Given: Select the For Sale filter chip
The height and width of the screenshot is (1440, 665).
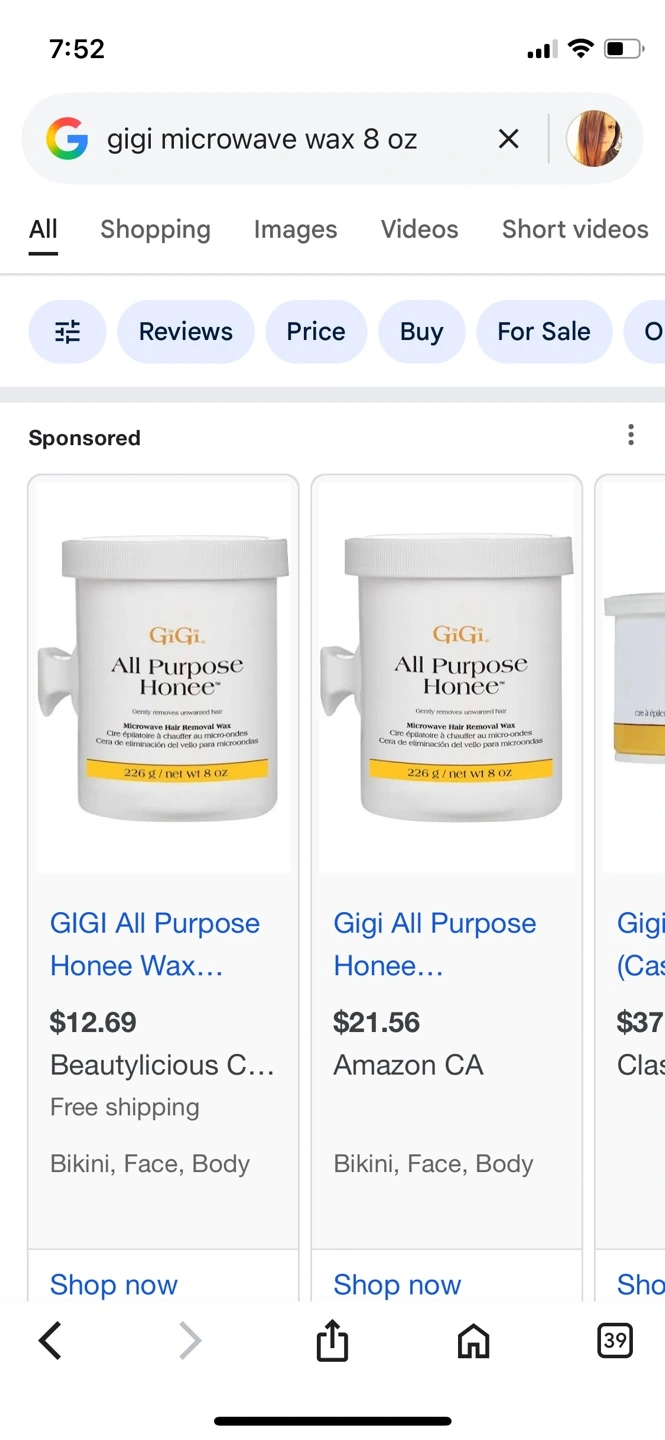Looking at the screenshot, I should coord(544,332).
